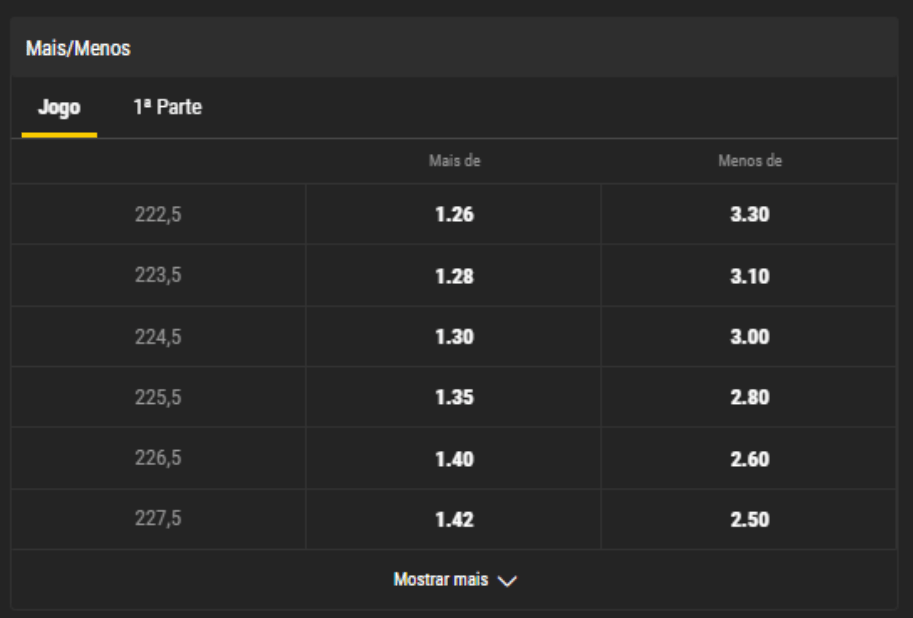This screenshot has width=913, height=618.
Task: Add Menos de 226,5 odds 2.60
Action: pos(749,458)
